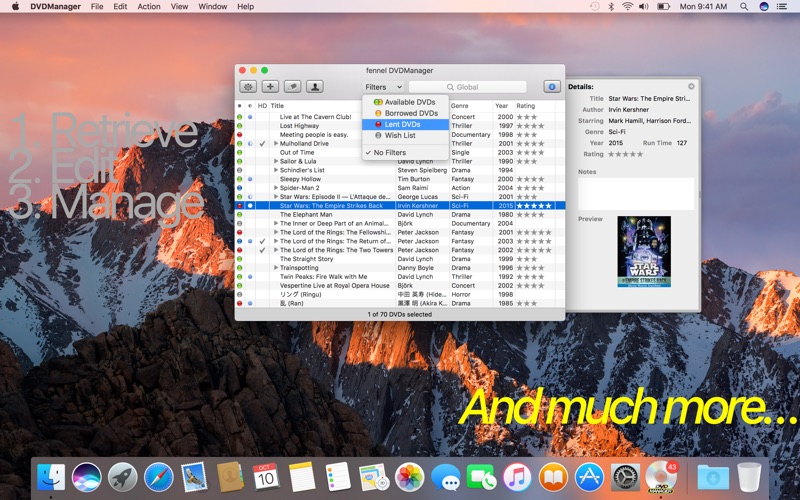Click Danny Boyle author cell
Viewport: 800px width, 500px height.
coord(415,268)
